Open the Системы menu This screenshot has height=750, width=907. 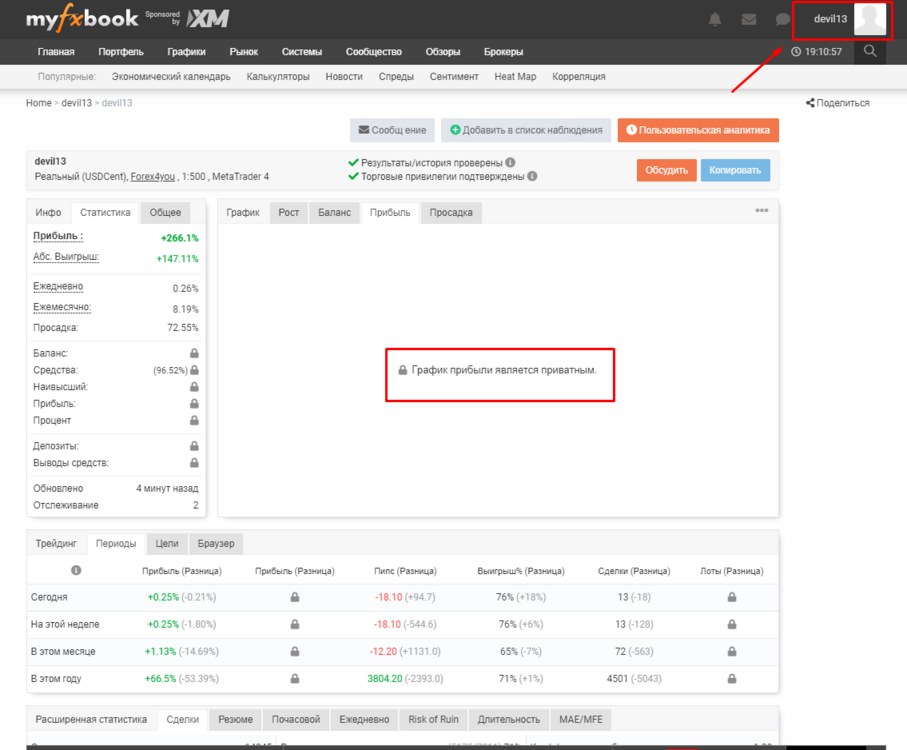coord(301,51)
